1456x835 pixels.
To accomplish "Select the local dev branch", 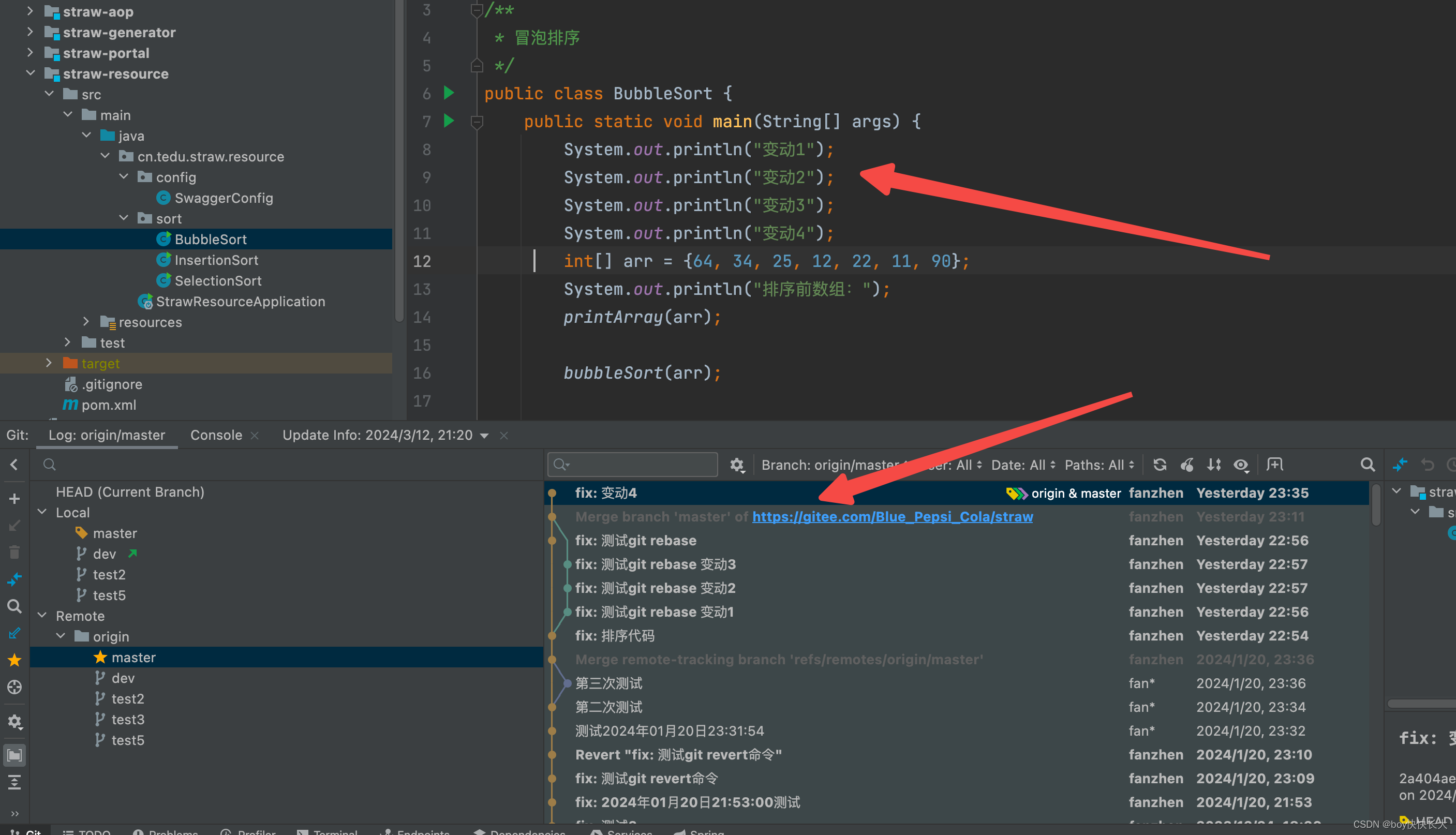I will point(104,554).
